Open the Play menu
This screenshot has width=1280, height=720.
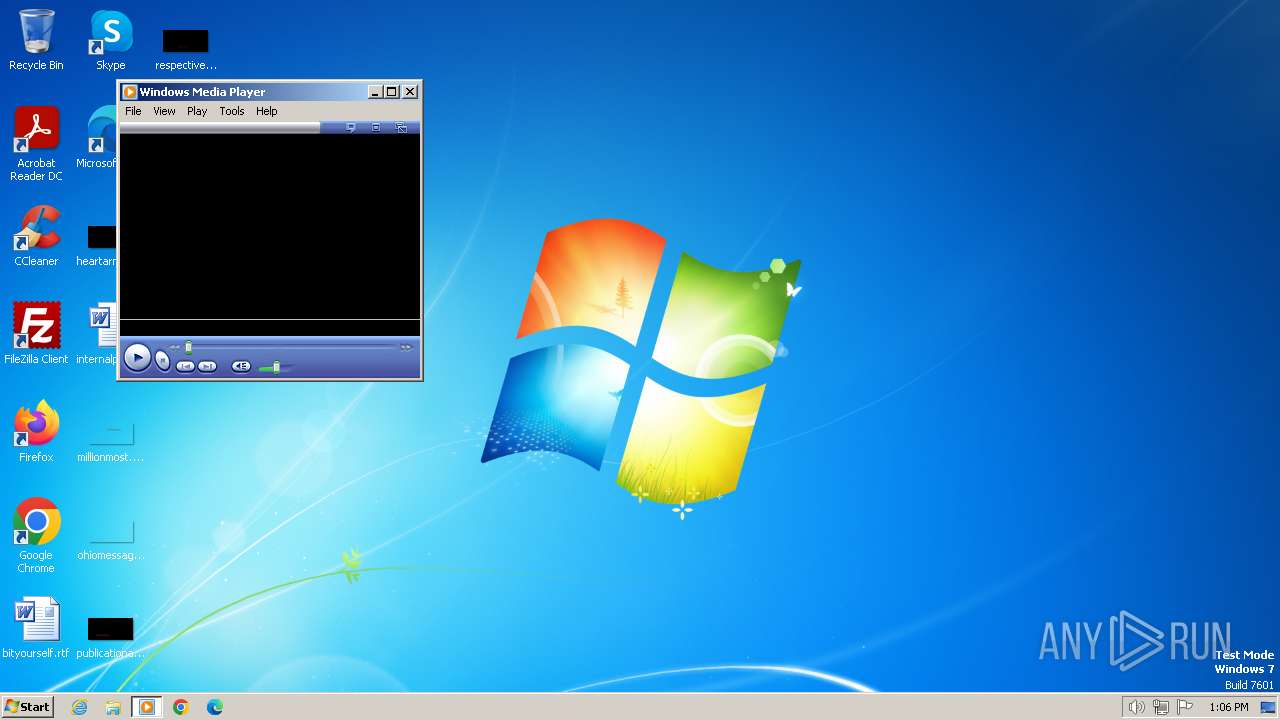(197, 111)
